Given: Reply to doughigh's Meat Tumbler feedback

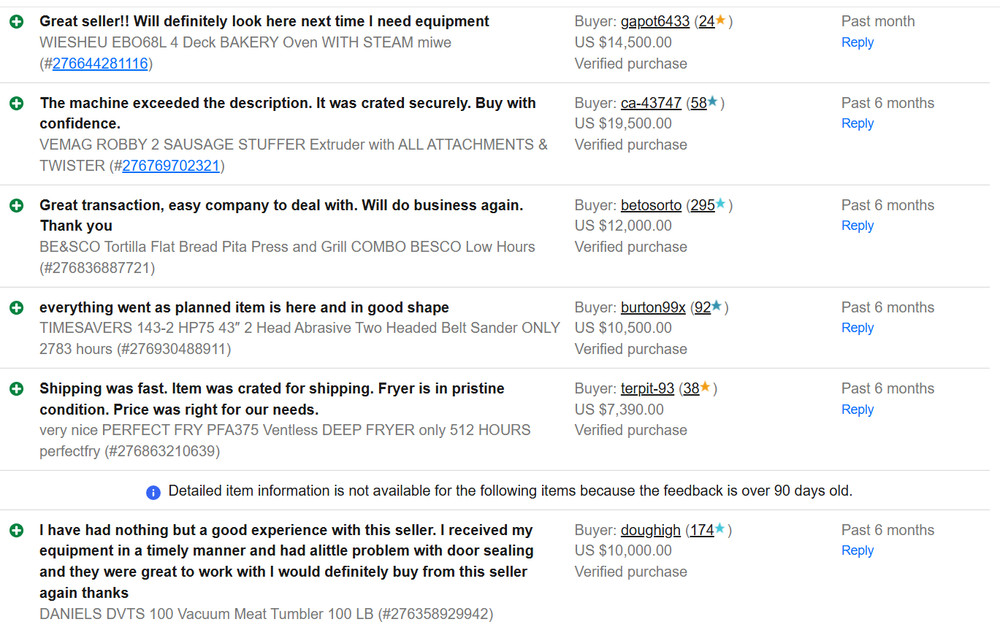Looking at the screenshot, I should (x=857, y=551).
